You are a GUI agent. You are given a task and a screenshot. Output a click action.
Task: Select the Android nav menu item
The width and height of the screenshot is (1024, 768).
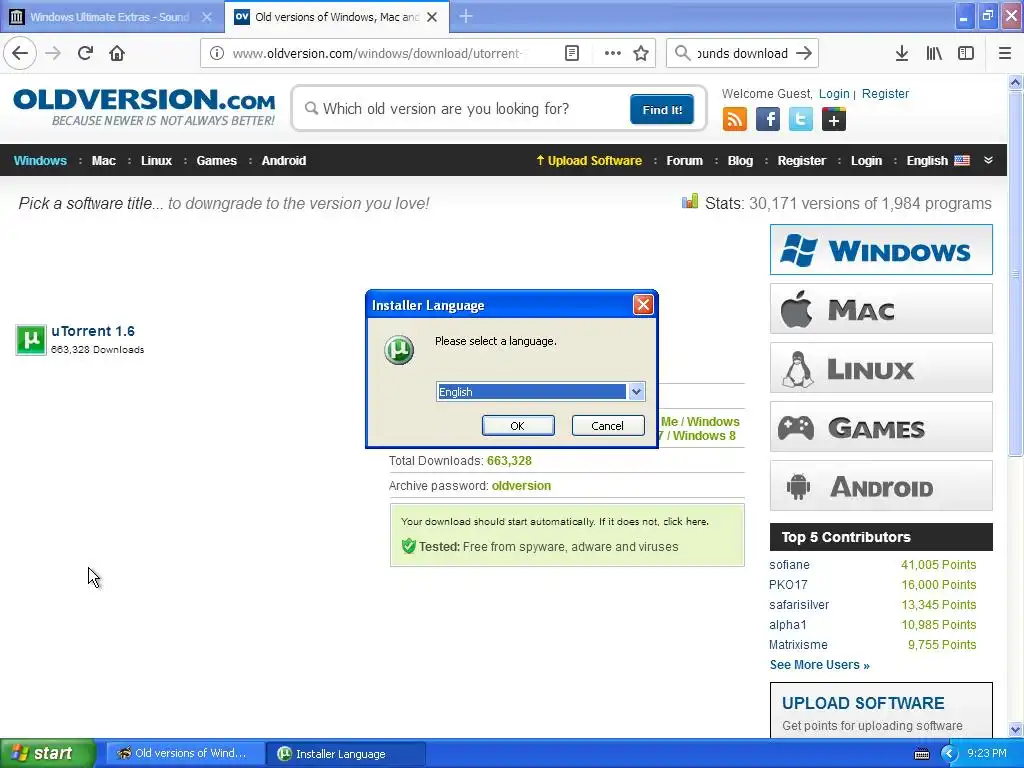(x=283, y=161)
